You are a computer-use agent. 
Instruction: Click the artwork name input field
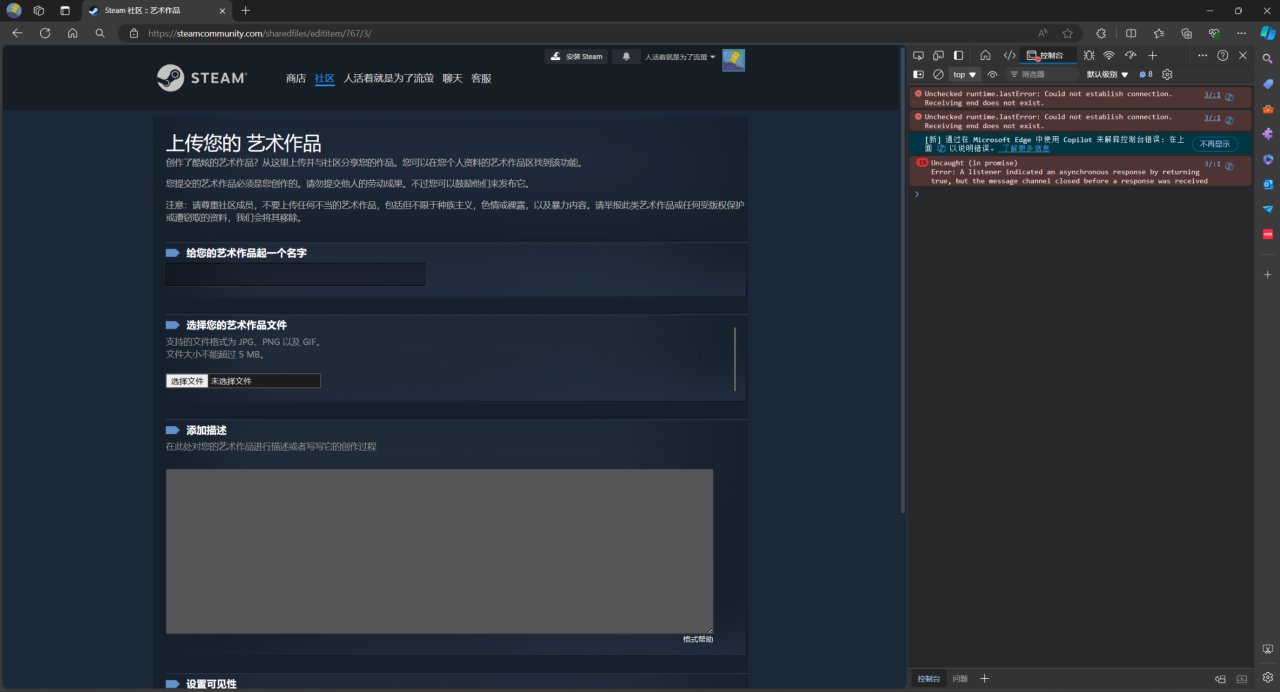[295, 273]
